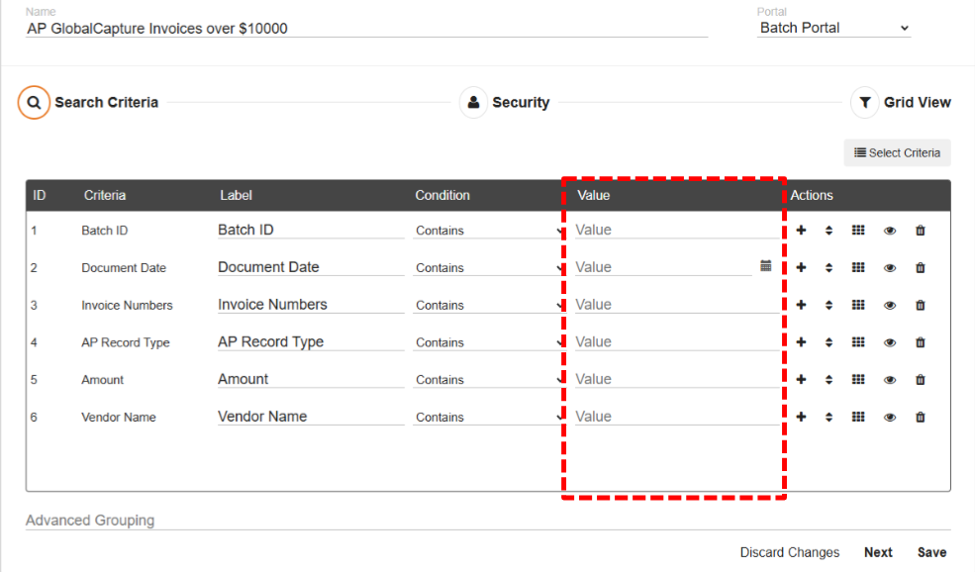Toggle visibility eye for Amount row

pyautogui.click(x=890, y=380)
